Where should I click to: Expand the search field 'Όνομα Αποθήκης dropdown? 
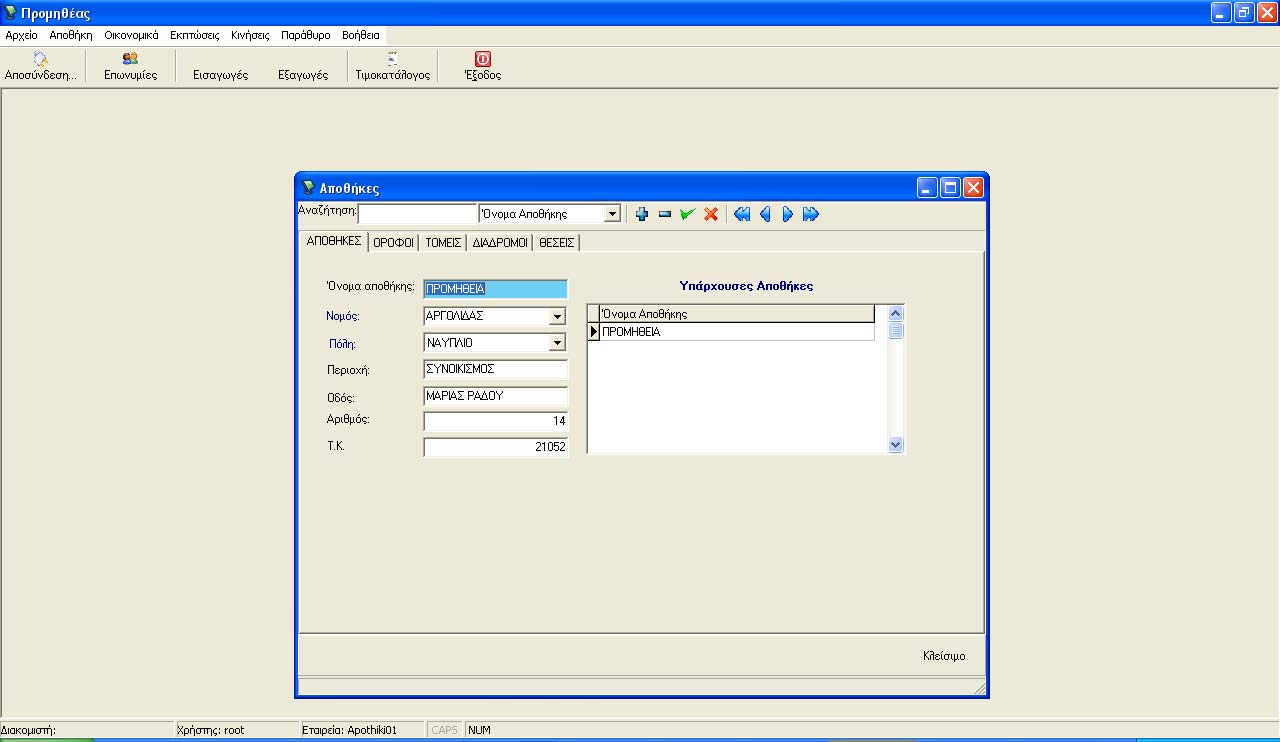tap(612, 214)
